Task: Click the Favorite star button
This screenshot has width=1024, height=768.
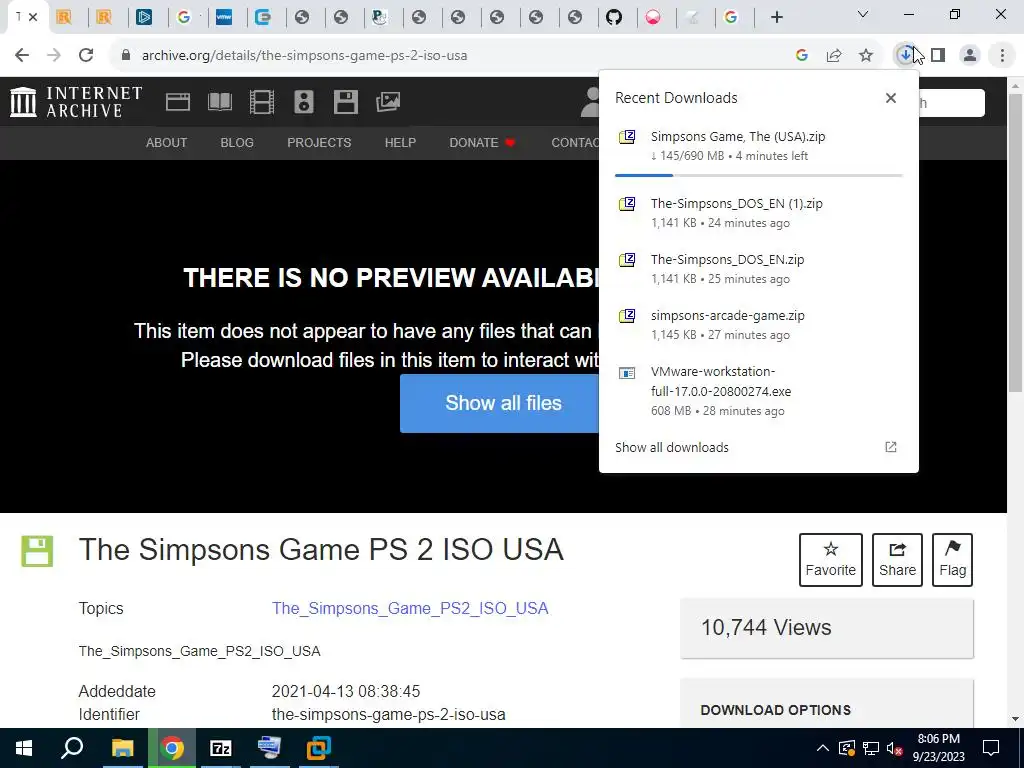Action: coord(831,560)
